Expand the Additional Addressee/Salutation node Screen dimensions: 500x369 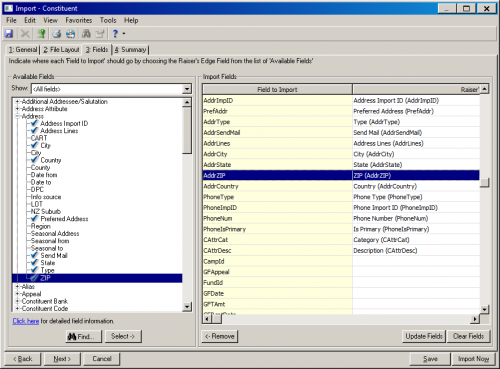17,101
